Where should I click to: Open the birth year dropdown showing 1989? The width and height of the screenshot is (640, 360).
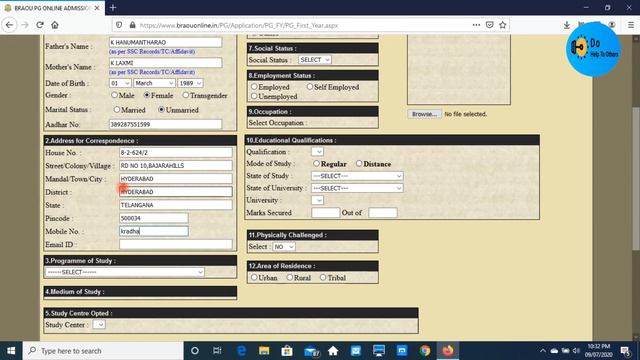tap(190, 83)
